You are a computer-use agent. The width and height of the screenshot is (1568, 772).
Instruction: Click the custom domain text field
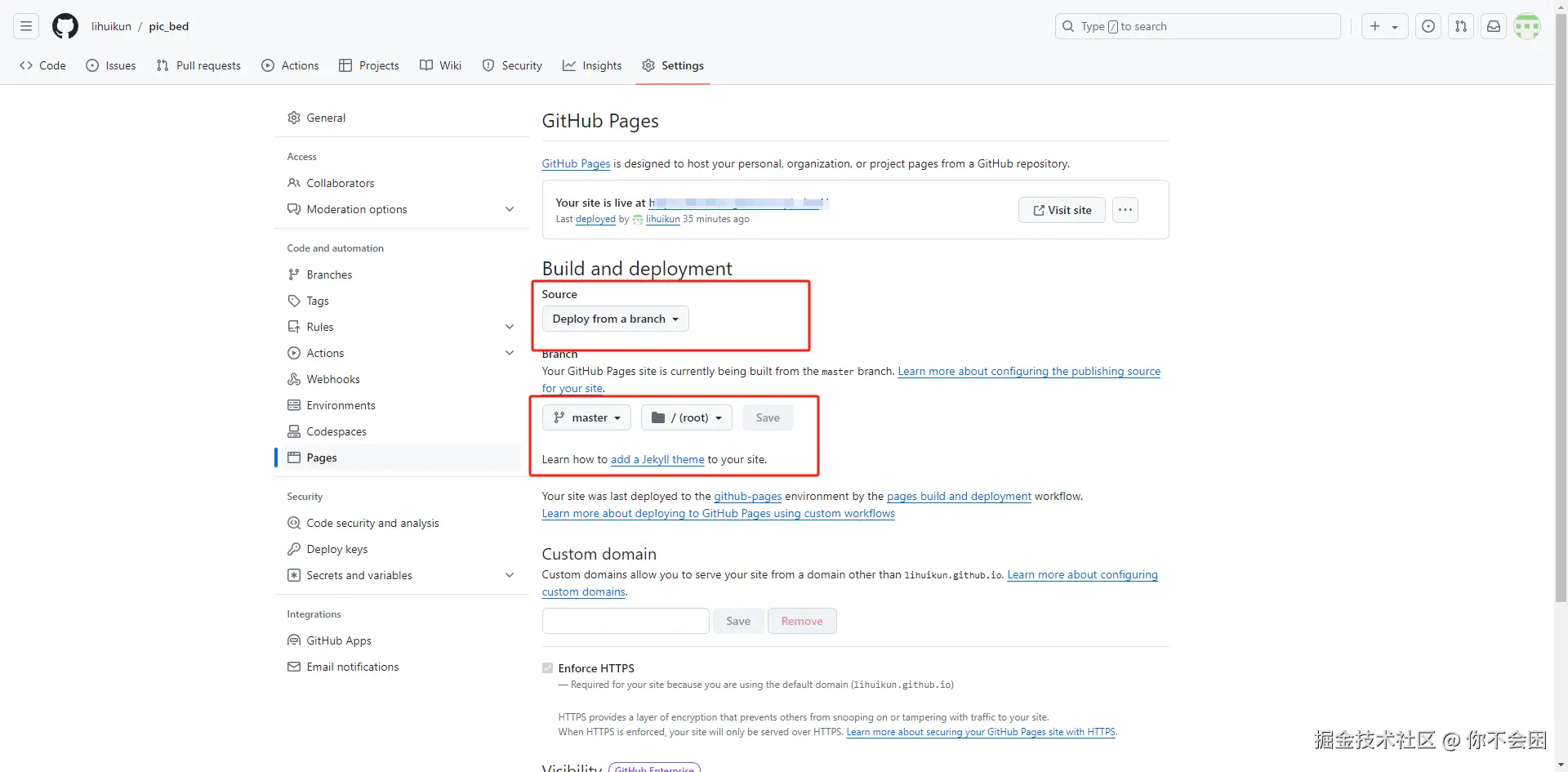pos(626,621)
